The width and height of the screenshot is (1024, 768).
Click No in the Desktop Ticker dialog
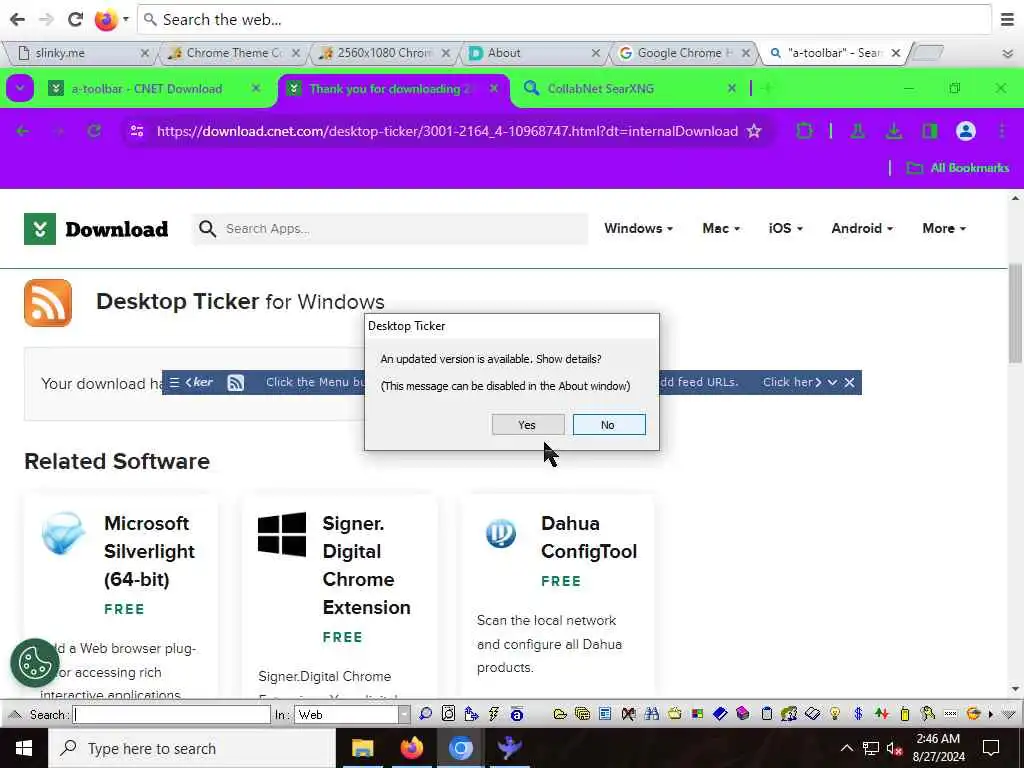click(609, 424)
